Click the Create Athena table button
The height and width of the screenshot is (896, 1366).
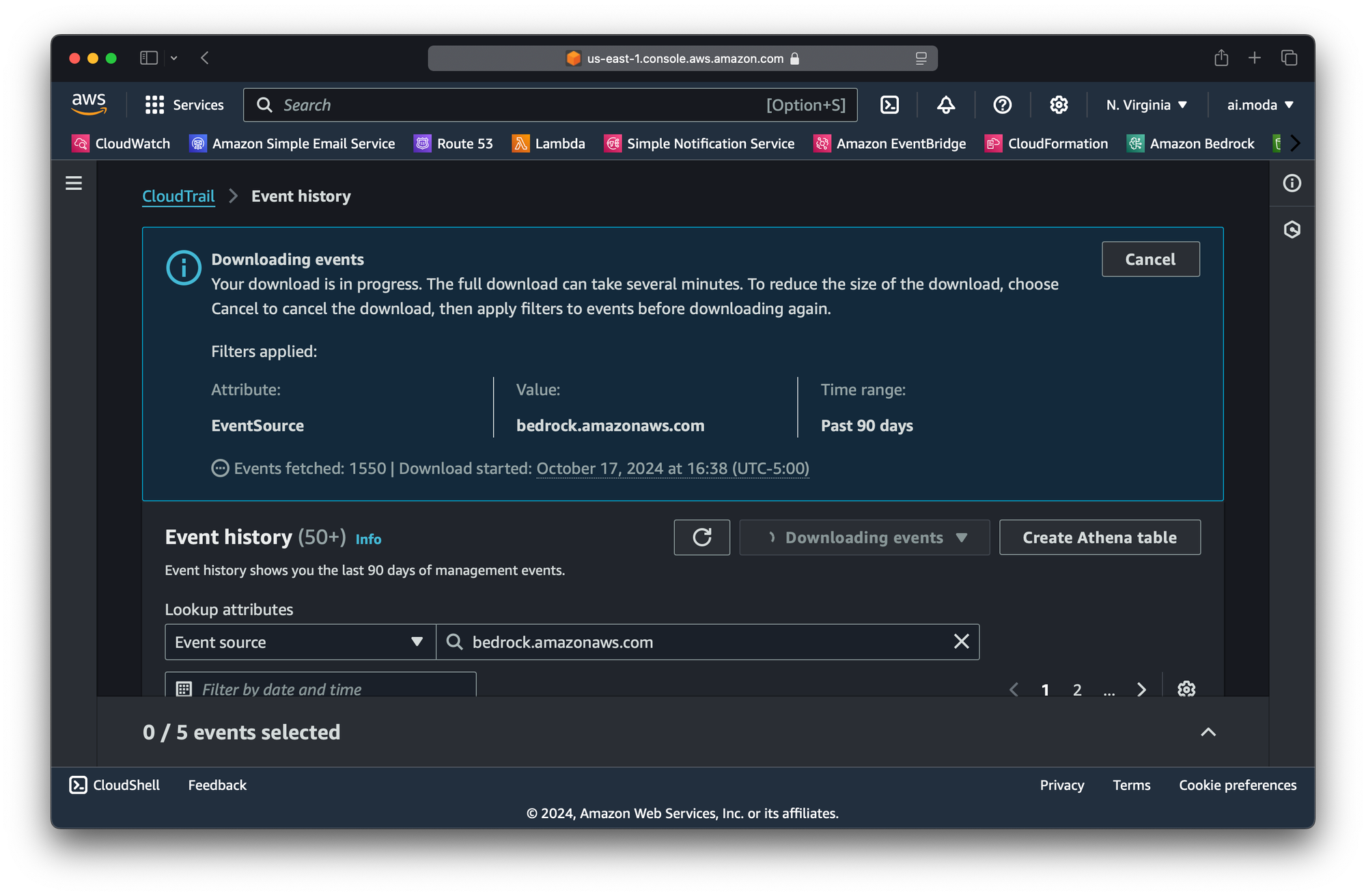1099,537
